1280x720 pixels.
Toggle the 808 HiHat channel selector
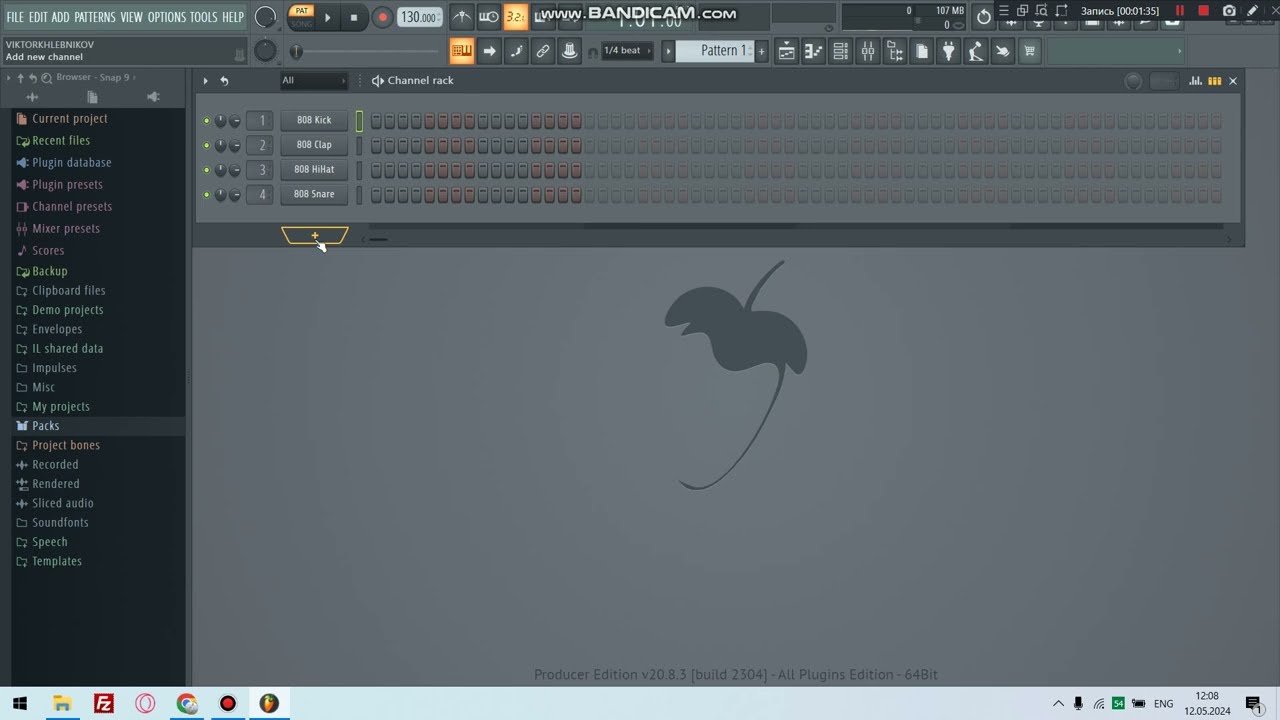(359, 170)
